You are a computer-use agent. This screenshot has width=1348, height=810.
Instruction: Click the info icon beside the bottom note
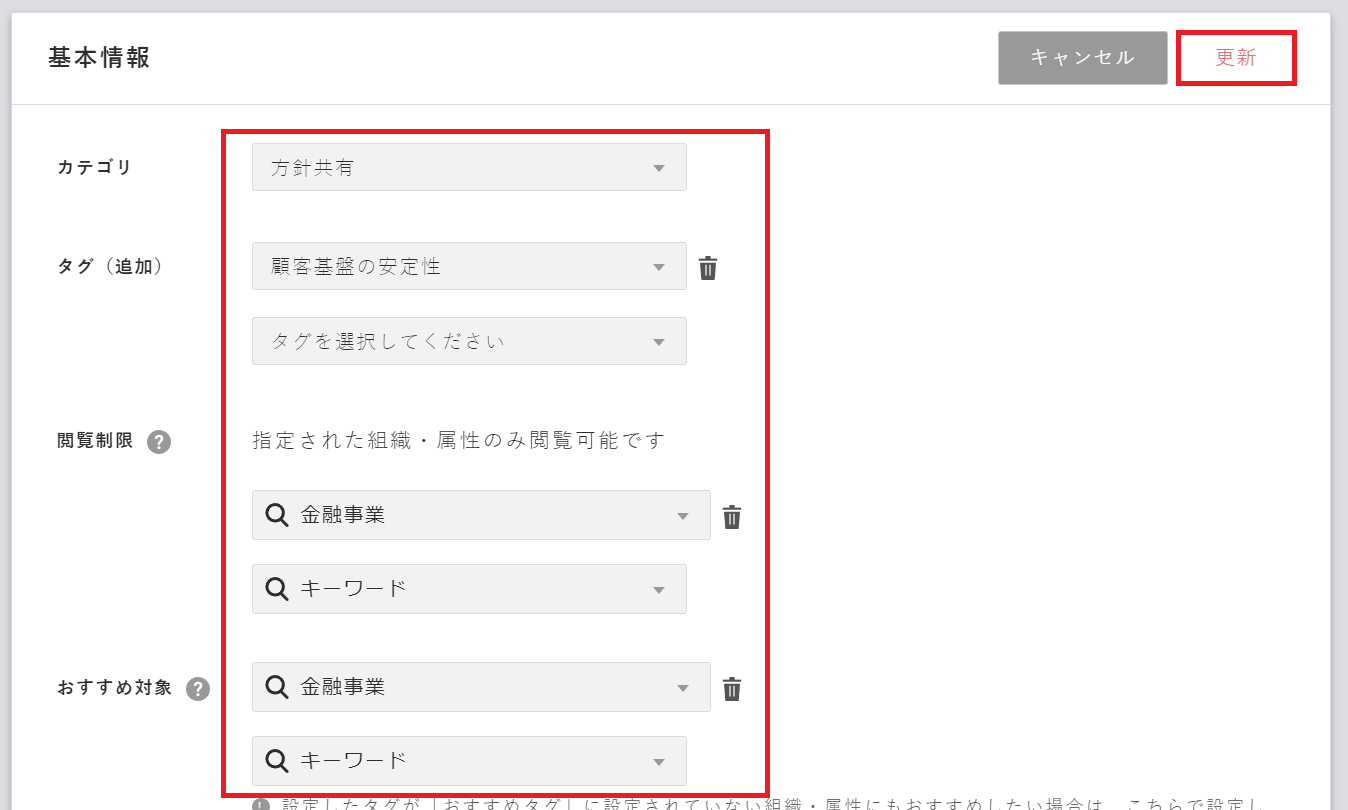pos(261,805)
